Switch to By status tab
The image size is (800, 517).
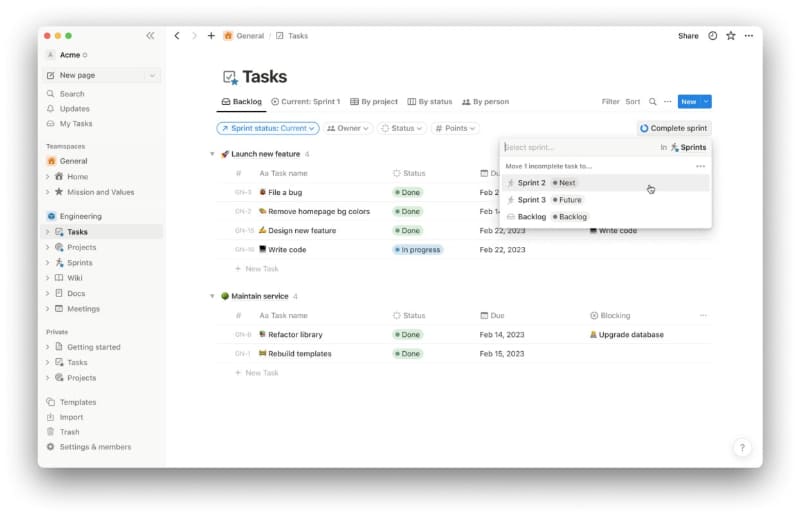pyautogui.click(x=430, y=102)
